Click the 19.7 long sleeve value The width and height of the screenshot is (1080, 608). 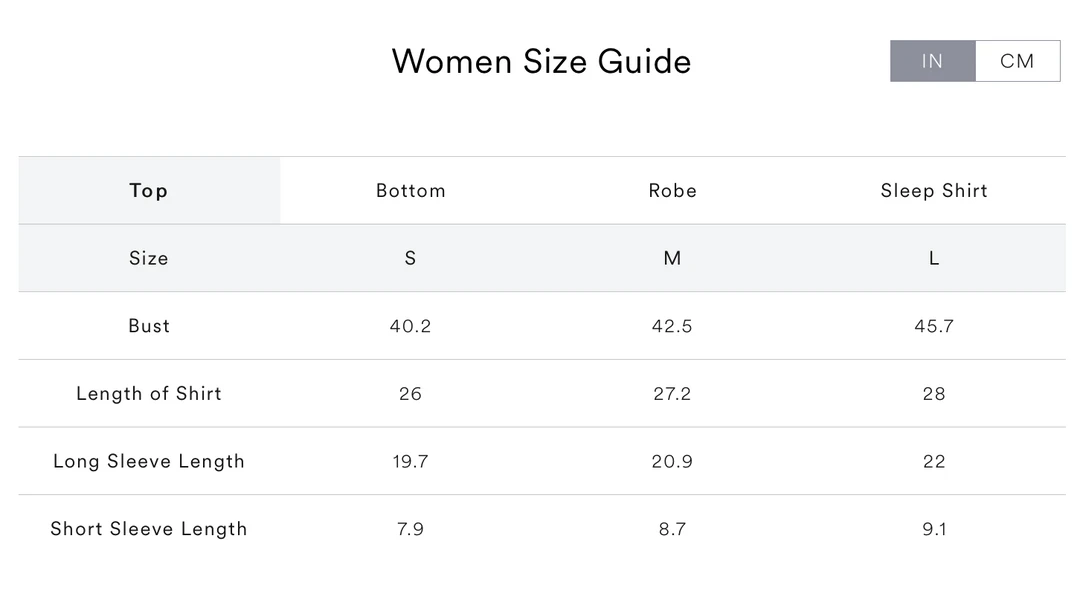(x=410, y=461)
